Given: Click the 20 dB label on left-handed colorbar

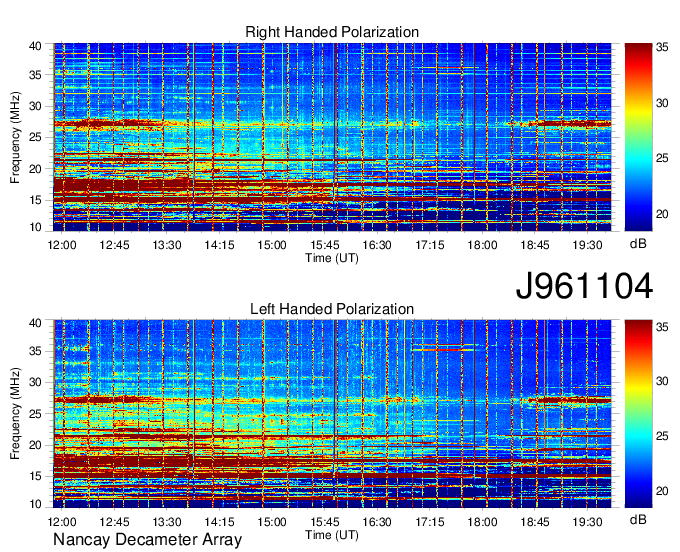Looking at the screenshot, I should (x=662, y=491).
